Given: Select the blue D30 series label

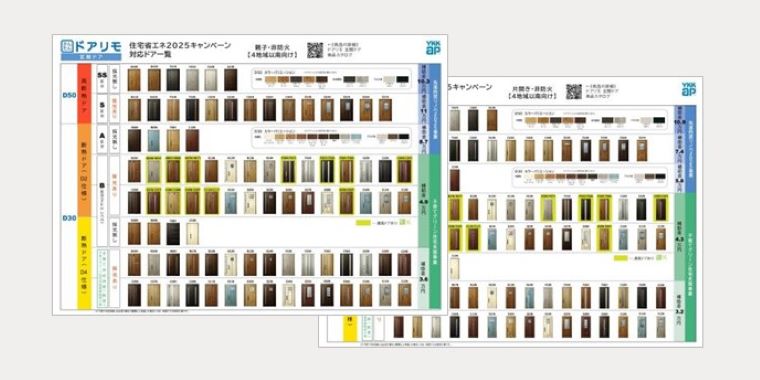Looking at the screenshot, I should 69,218.
